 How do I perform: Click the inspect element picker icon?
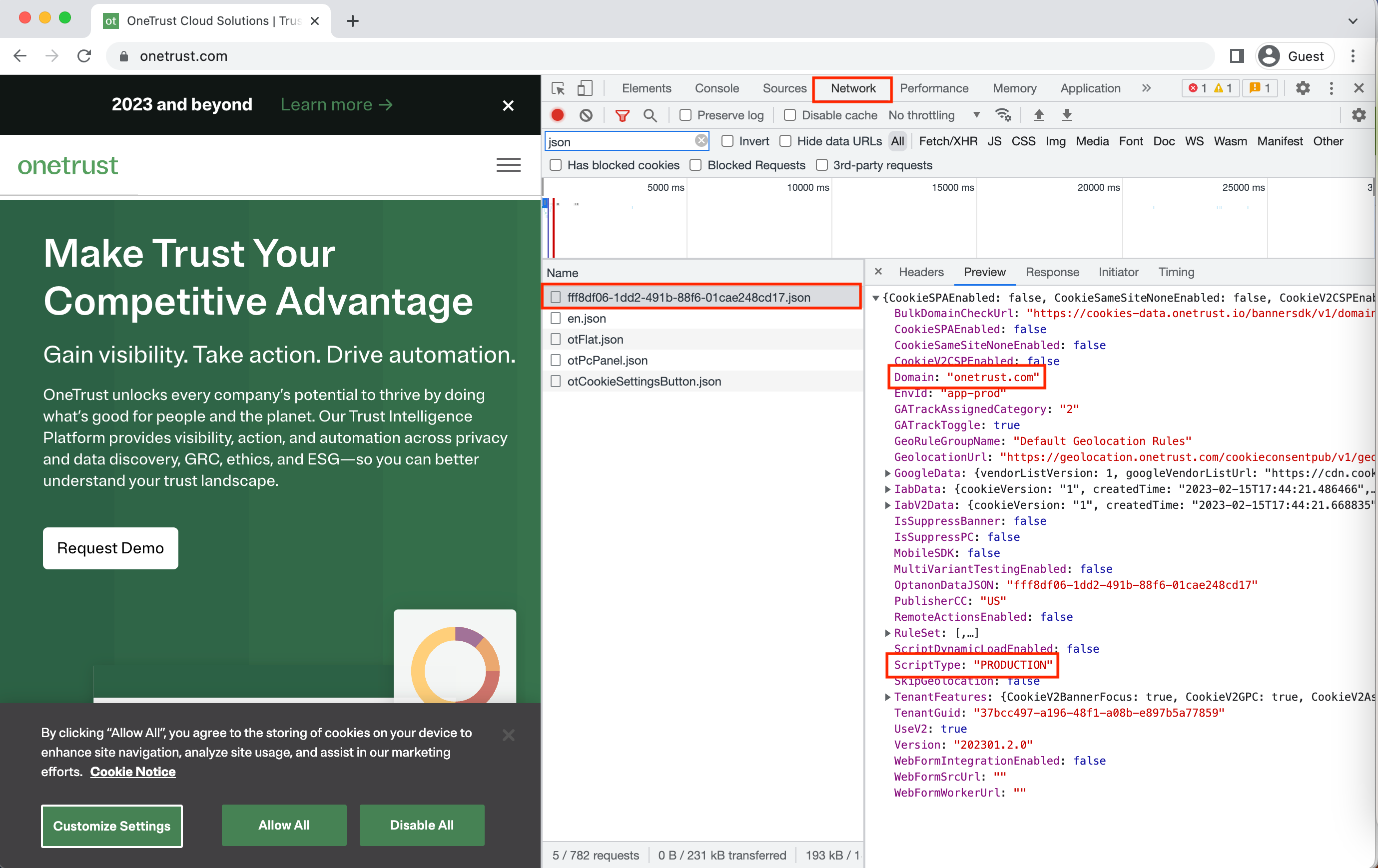(558, 88)
